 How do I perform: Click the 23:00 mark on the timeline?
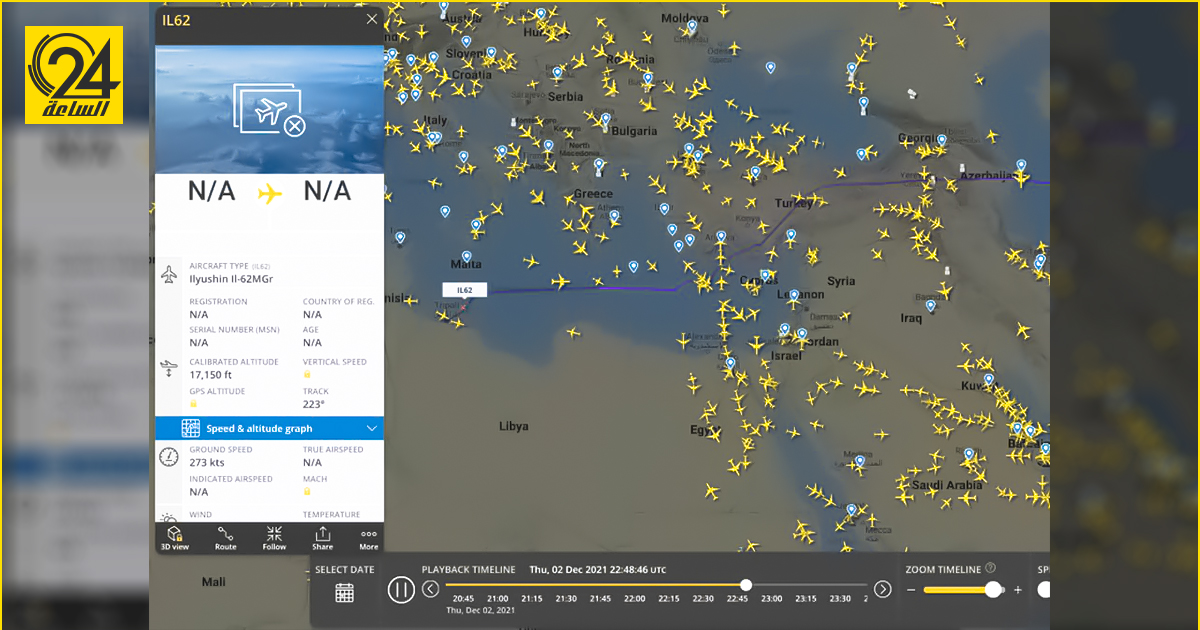click(772, 599)
